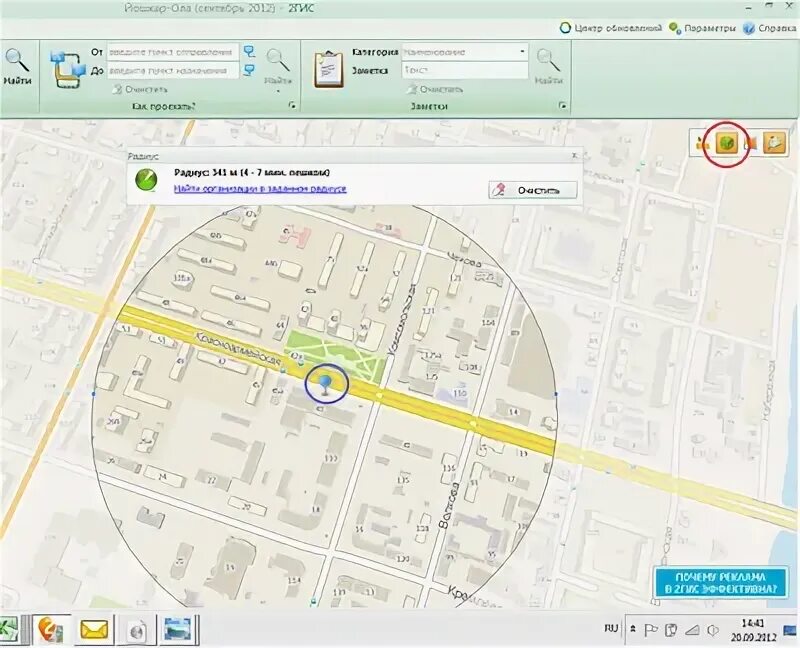Click the green radius tool button circled in red
800x648 pixels.
click(727, 144)
